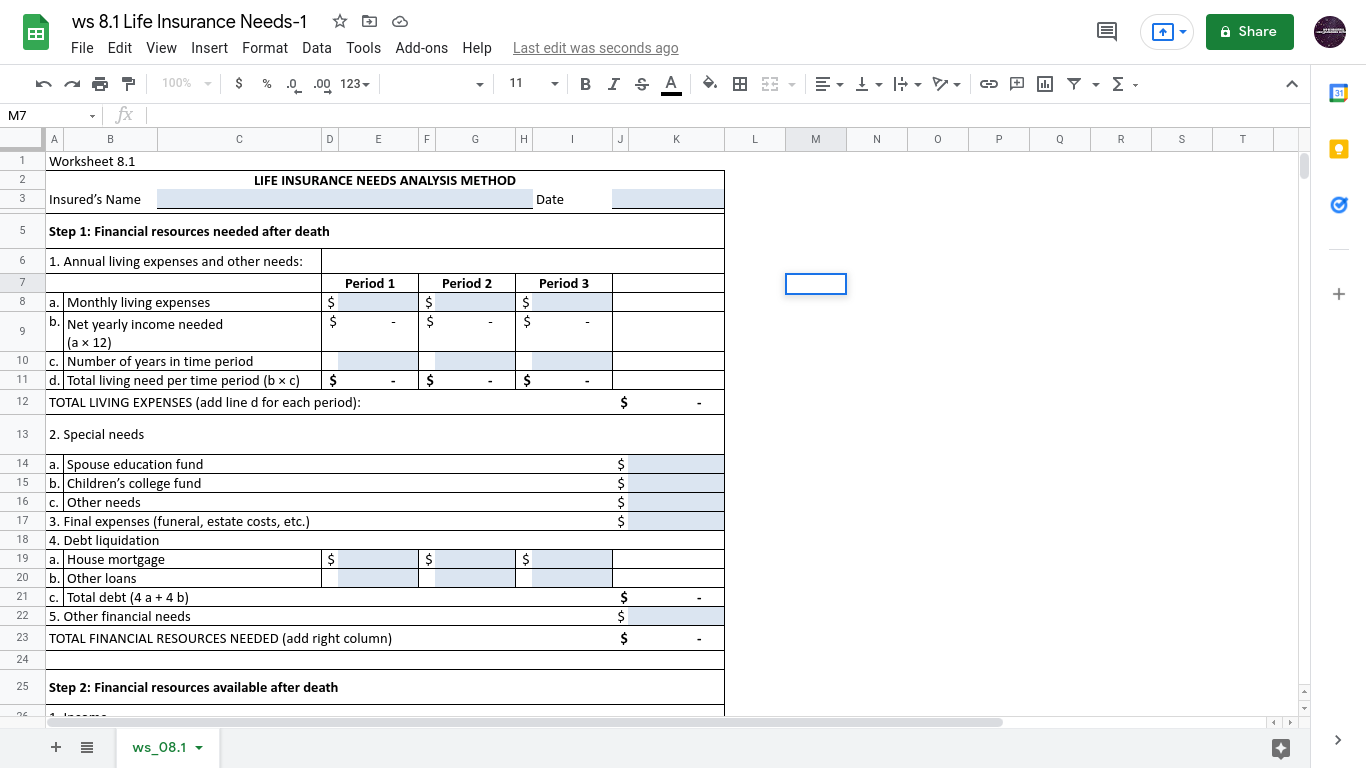Apply a currency format with the dollar icon
1366x768 pixels.
pos(238,84)
